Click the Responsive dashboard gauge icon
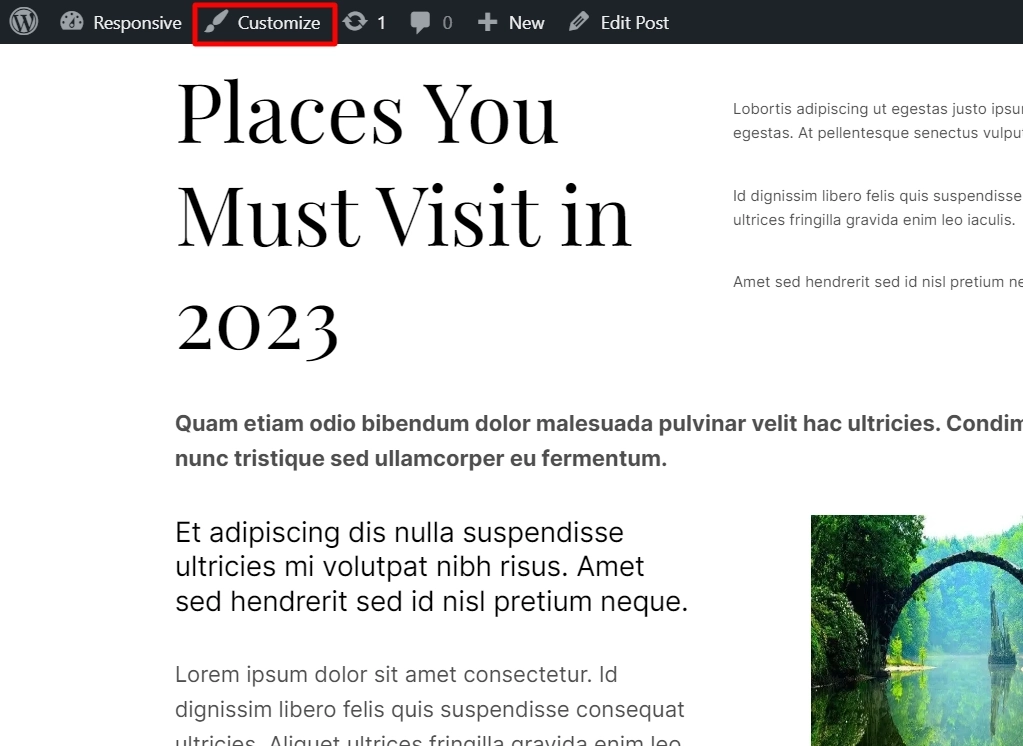 pos(71,21)
